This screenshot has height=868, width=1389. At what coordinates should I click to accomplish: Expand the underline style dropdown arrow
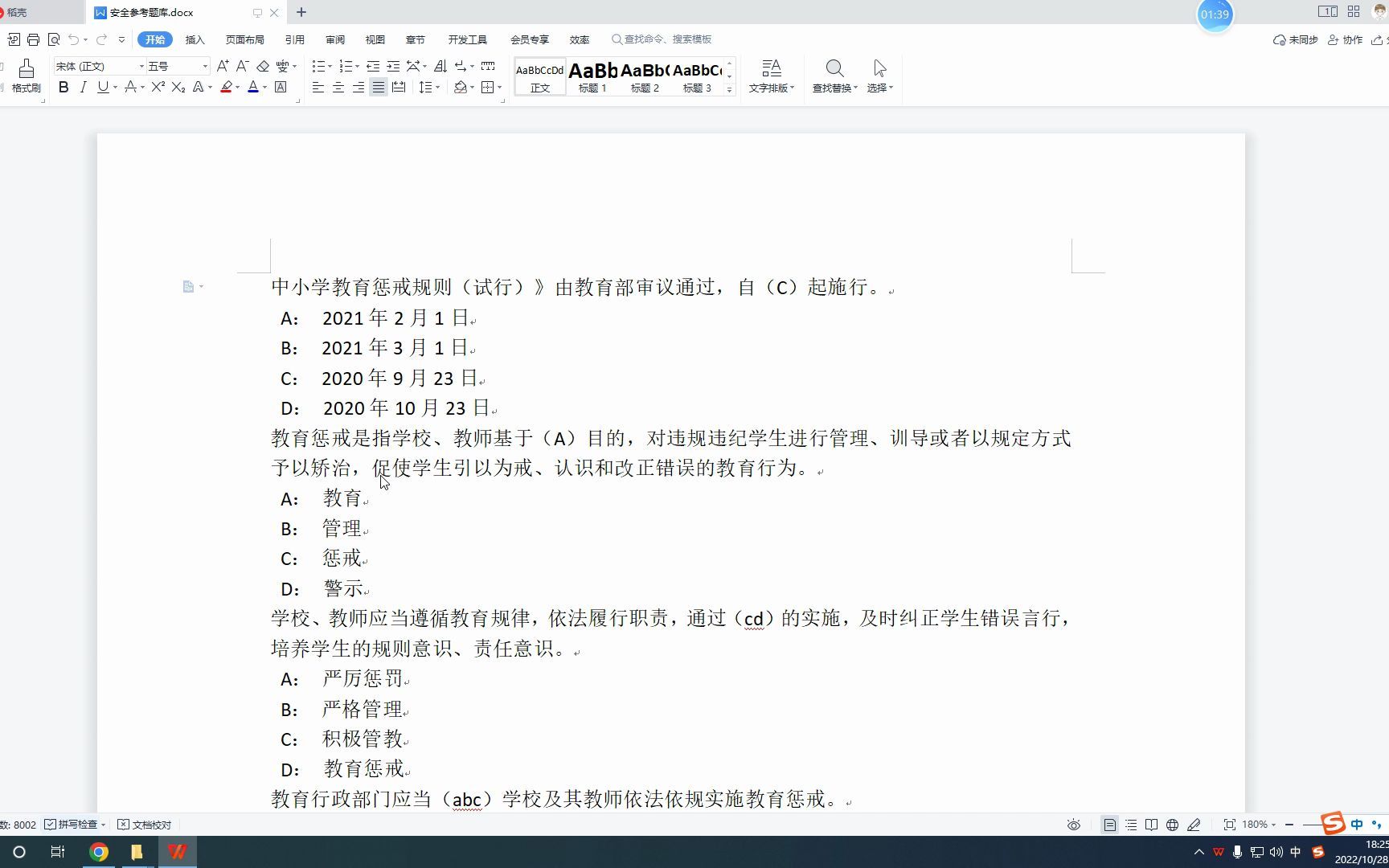point(115,88)
